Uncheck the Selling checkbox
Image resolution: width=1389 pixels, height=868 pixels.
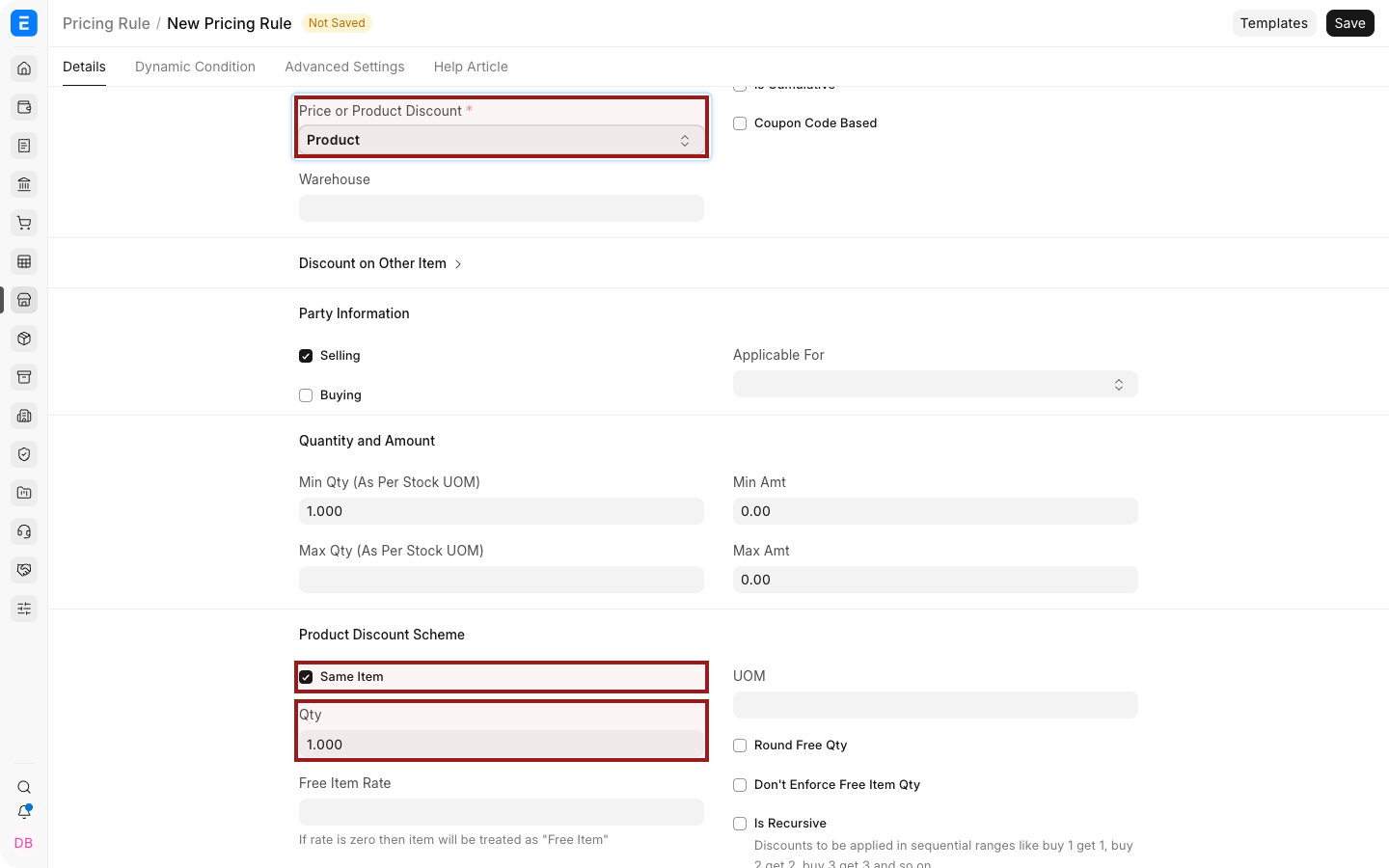(x=306, y=356)
